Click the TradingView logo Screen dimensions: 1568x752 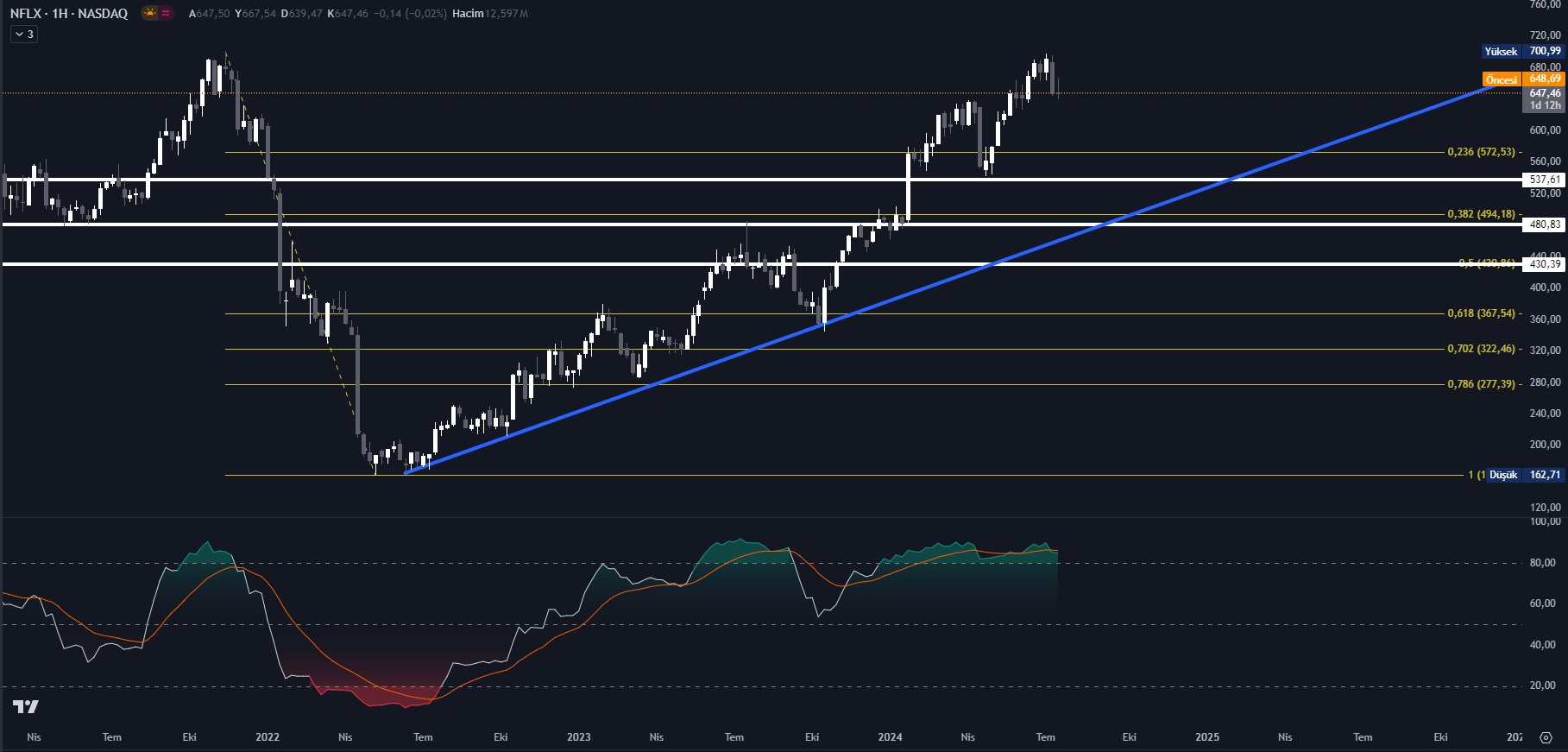click(26, 707)
